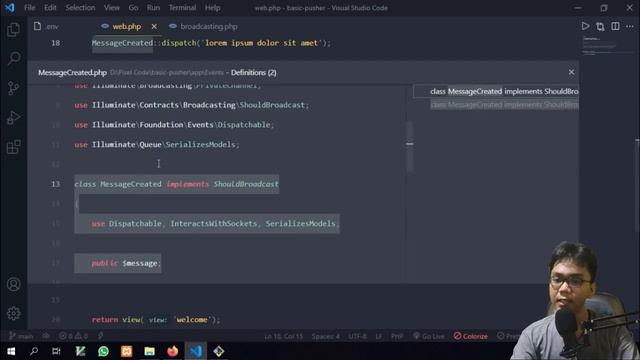
Task: Click the 'SerializesModels' import line
Action: [x=157, y=144]
